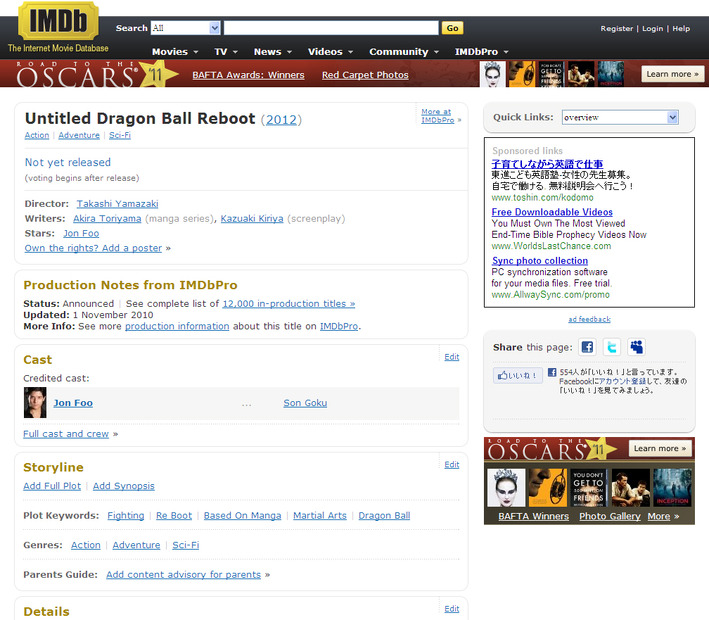Open Re Boot plot keyword
Screen dimensions: 709x620
pos(174,516)
